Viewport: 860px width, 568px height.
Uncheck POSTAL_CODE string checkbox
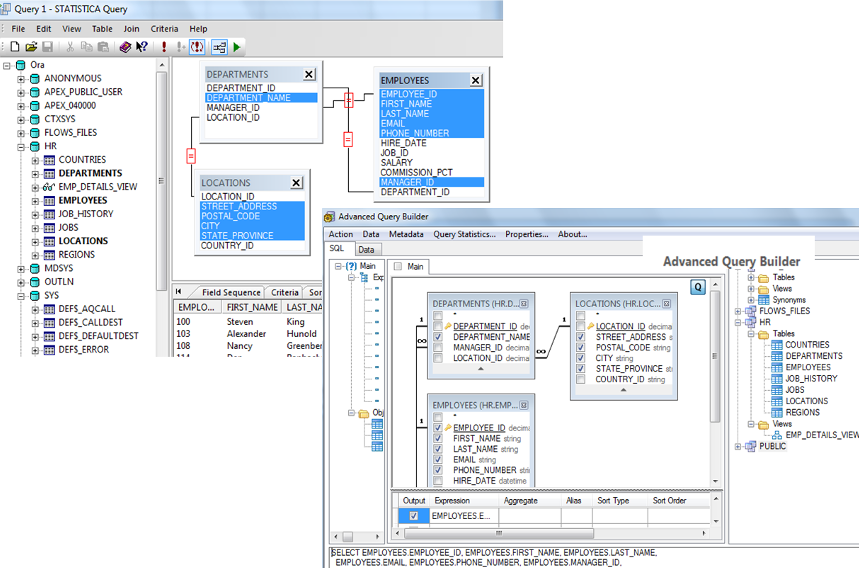point(580,348)
